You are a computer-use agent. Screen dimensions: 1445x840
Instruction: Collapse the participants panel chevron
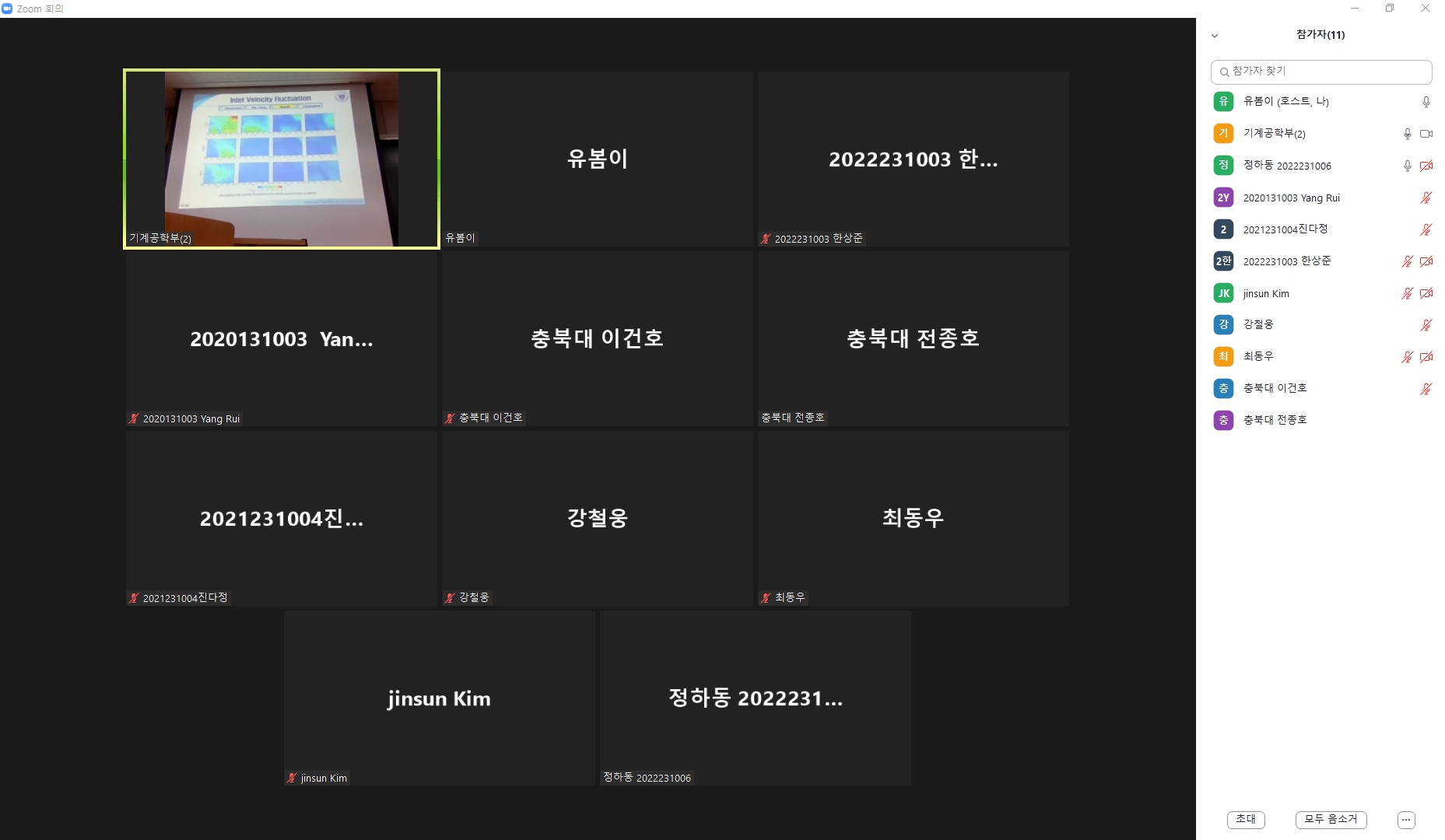tap(1214, 36)
